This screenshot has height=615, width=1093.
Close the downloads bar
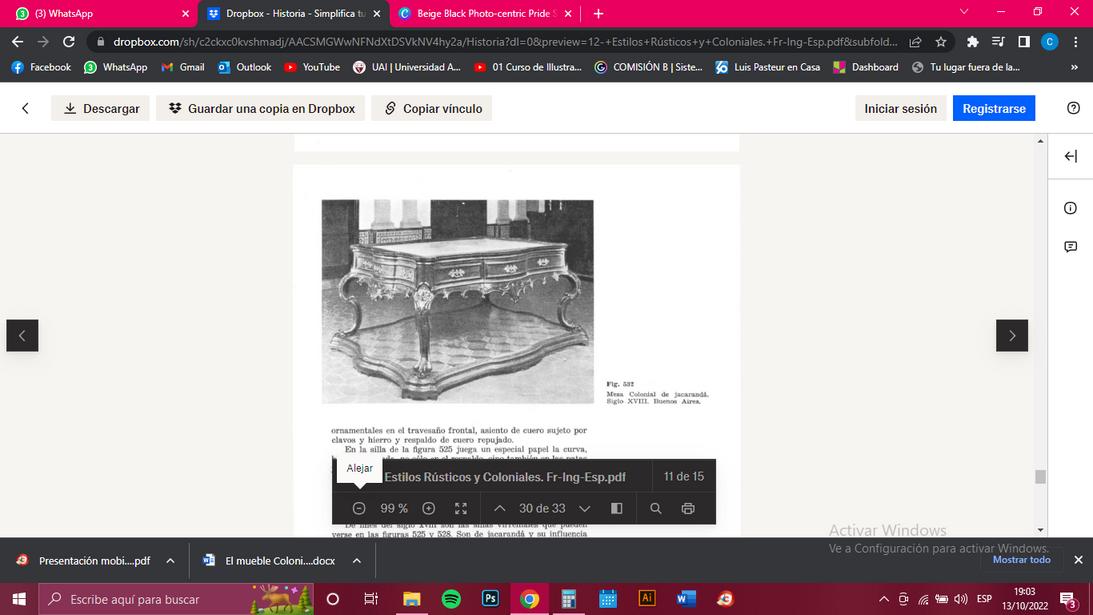tap(1078, 560)
